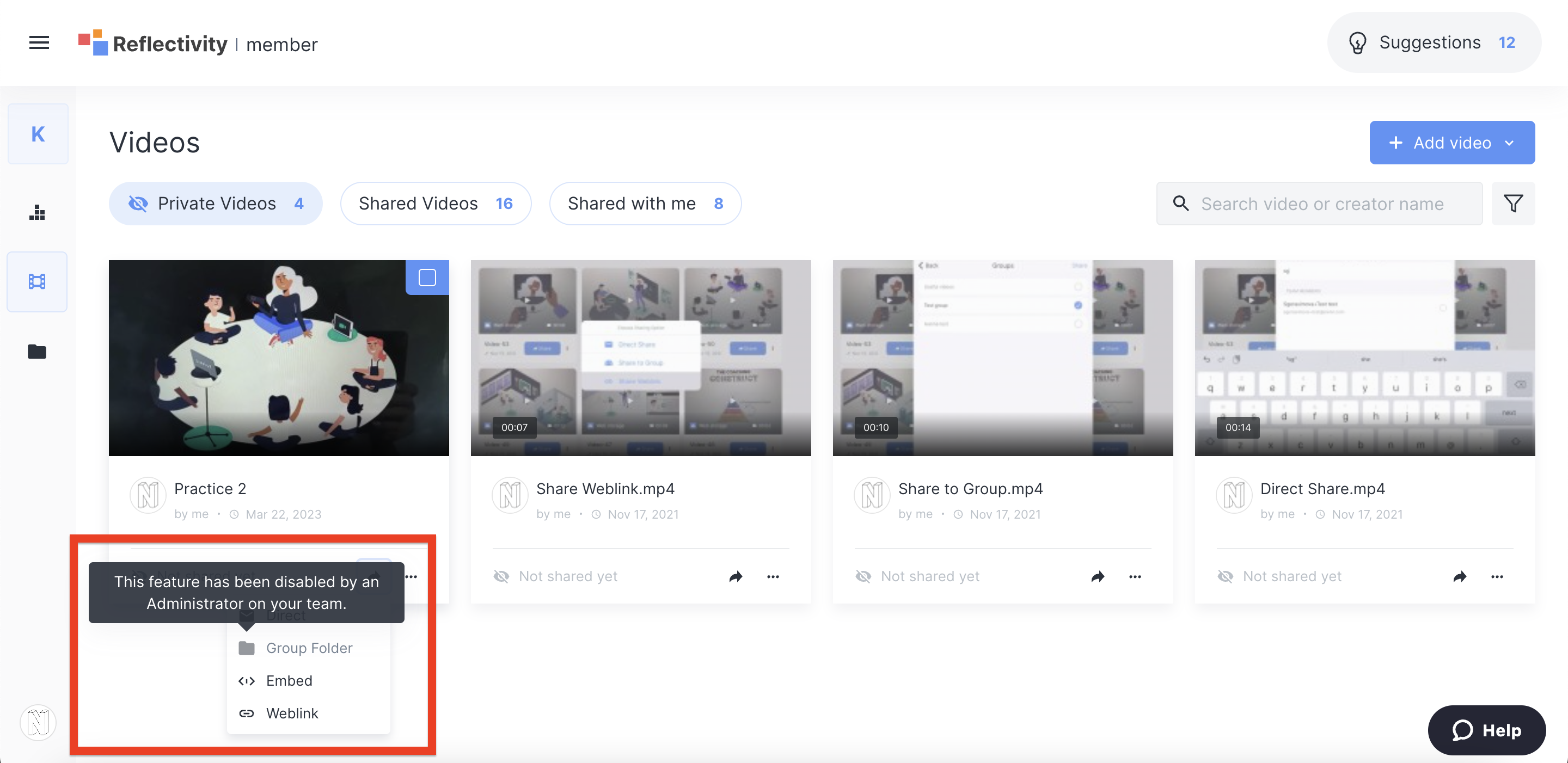This screenshot has height=763, width=1568.
Task: Click the Practice 2 video title
Action: coord(210,489)
